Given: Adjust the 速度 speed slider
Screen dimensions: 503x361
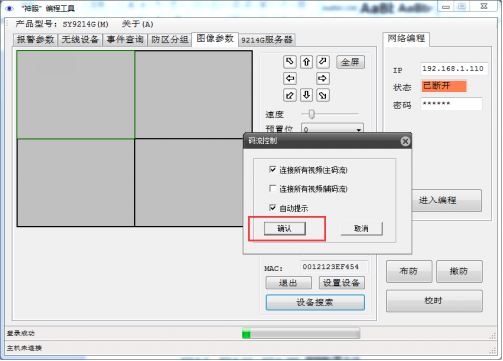Looking at the screenshot, I should (311, 114).
